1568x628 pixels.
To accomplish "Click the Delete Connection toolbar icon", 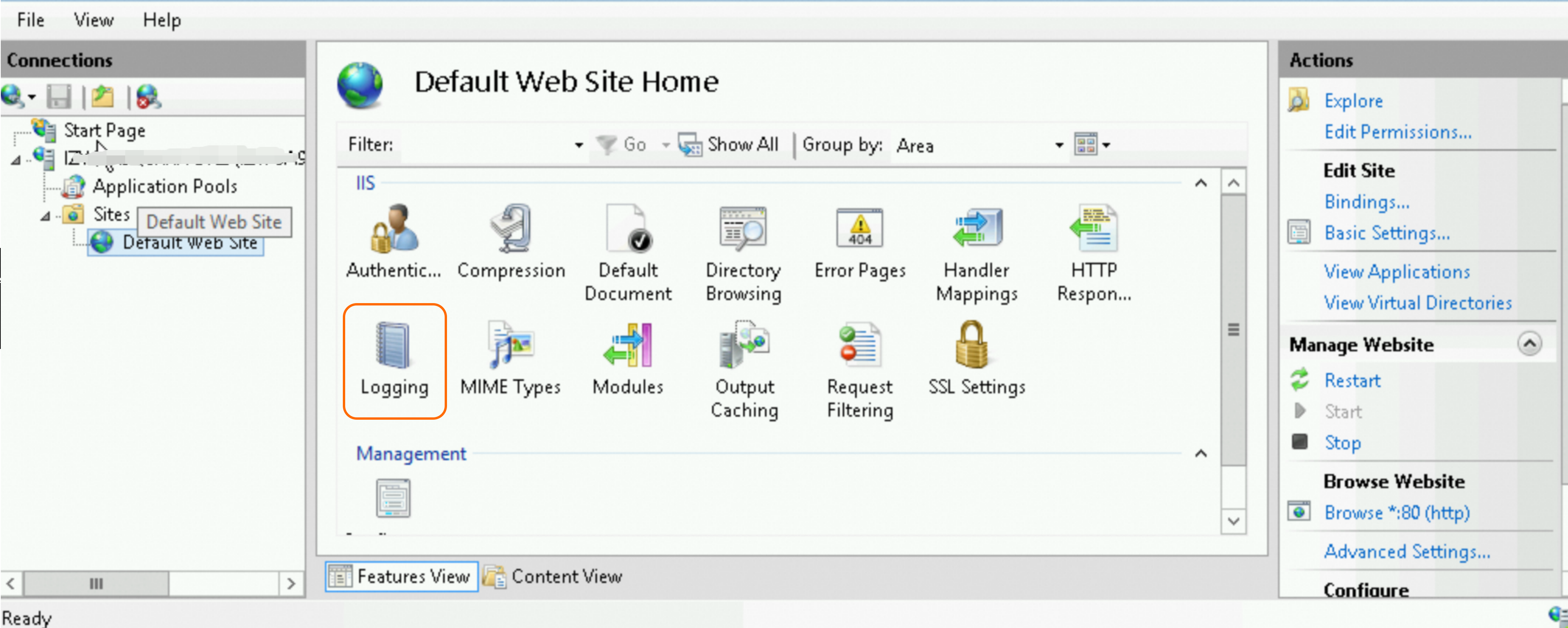I will (x=148, y=97).
